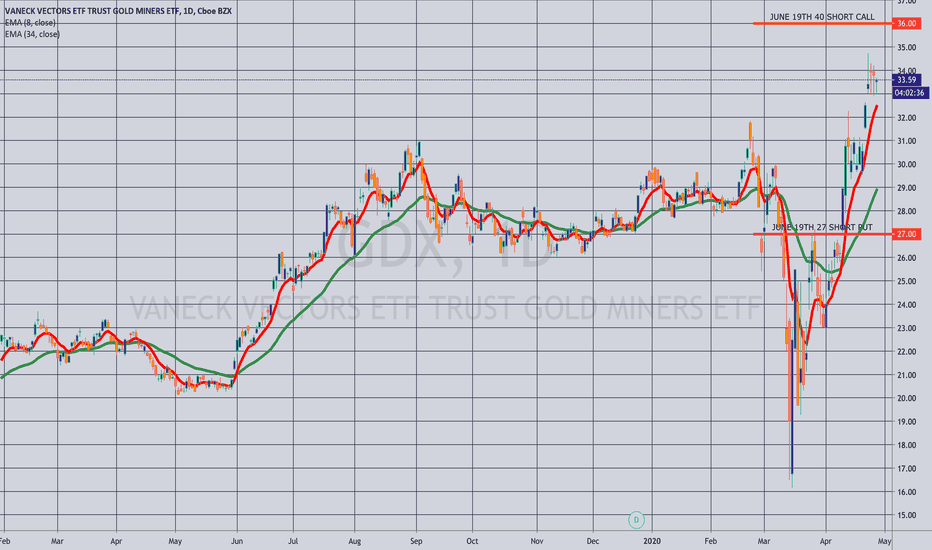932x550 pixels.
Task: Click the 35.00 price axis label
Action: click(906, 48)
